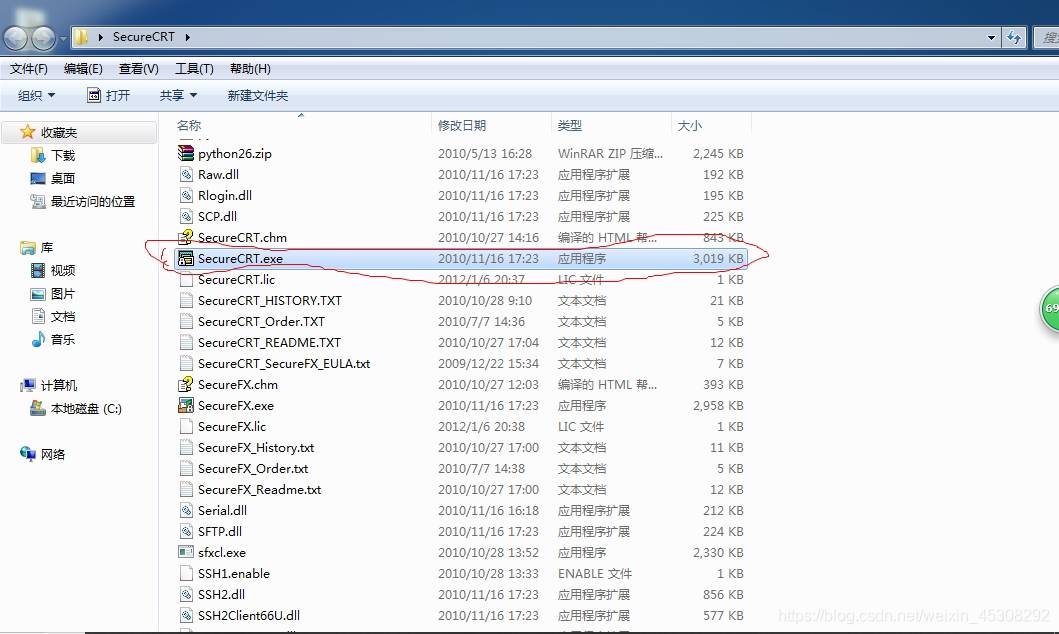Select SecureCRT.exe application icon
1059x634 pixels.
click(186, 258)
